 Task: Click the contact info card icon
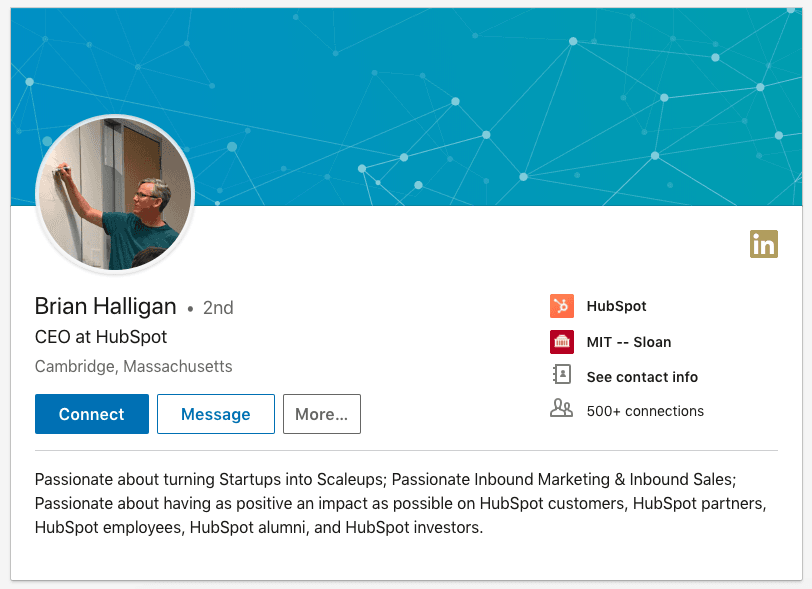tap(562, 376)
